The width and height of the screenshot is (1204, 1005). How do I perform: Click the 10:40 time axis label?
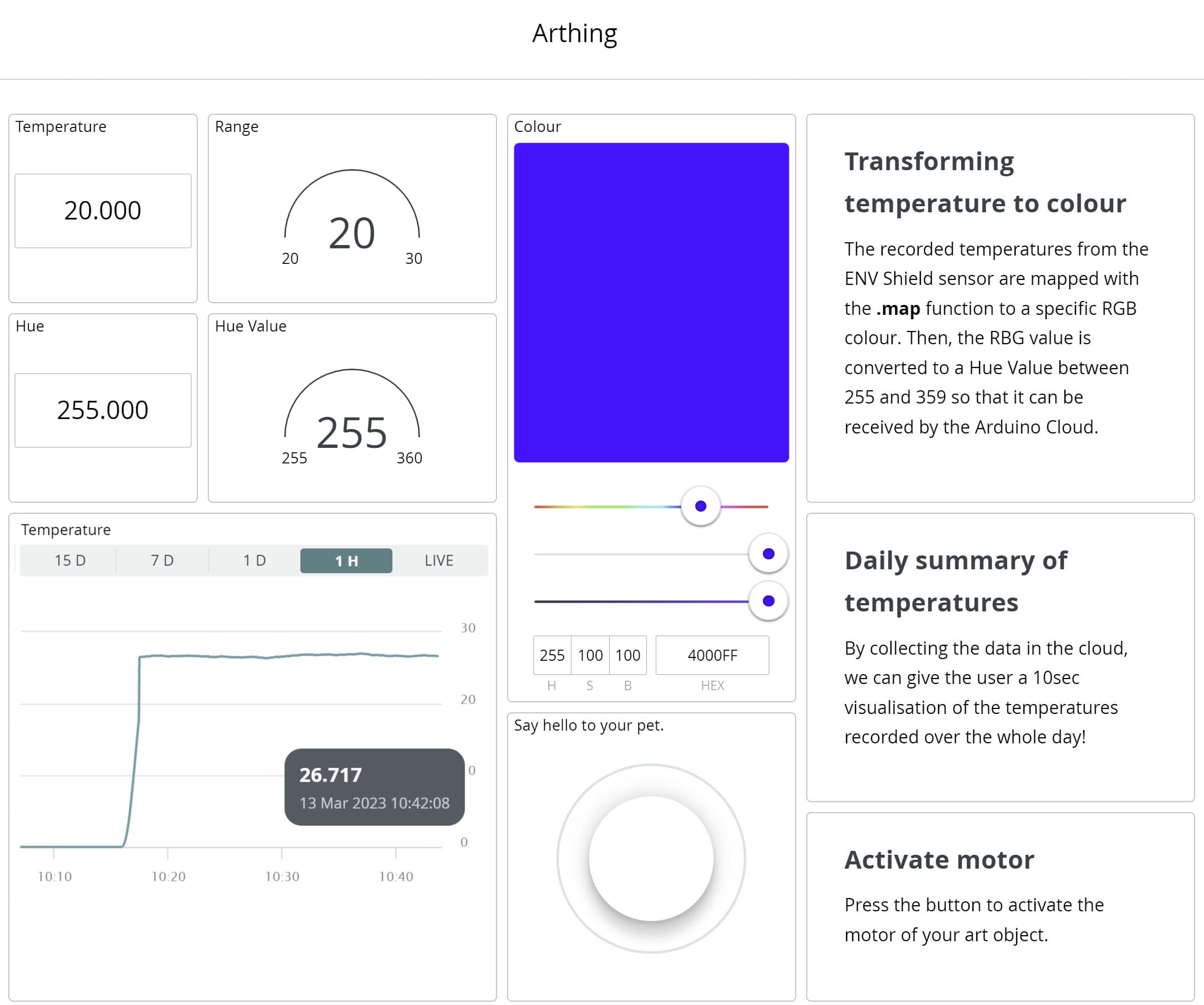pos(396,876)
